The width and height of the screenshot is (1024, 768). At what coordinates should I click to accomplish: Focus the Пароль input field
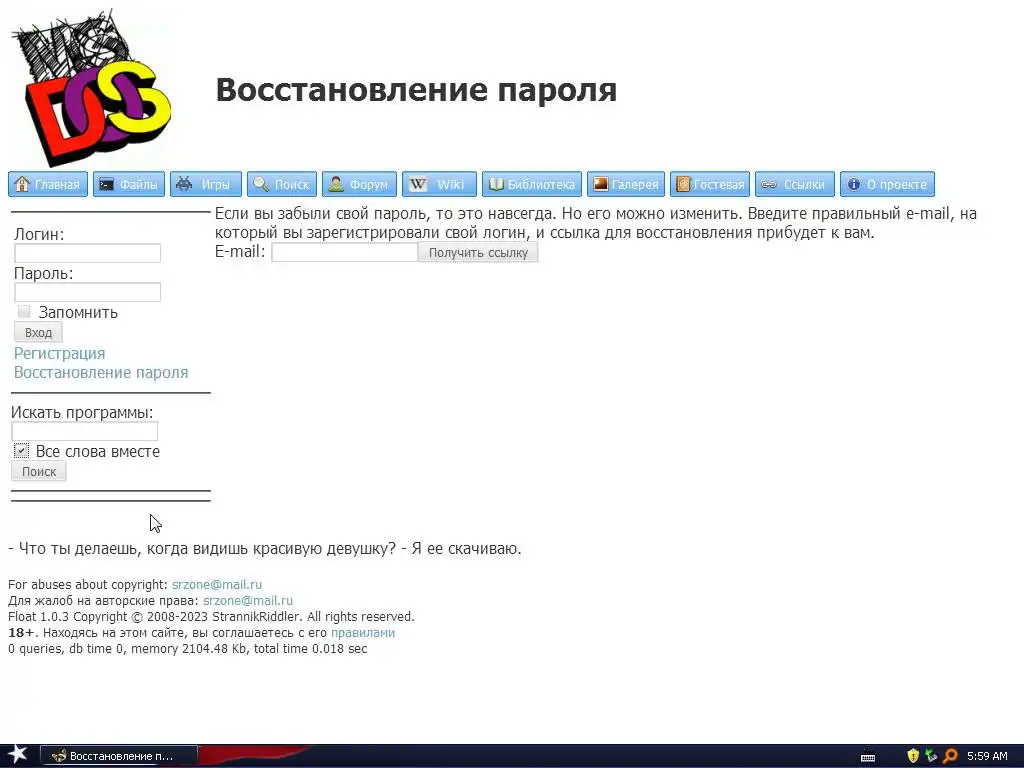(x=88, y=293)
